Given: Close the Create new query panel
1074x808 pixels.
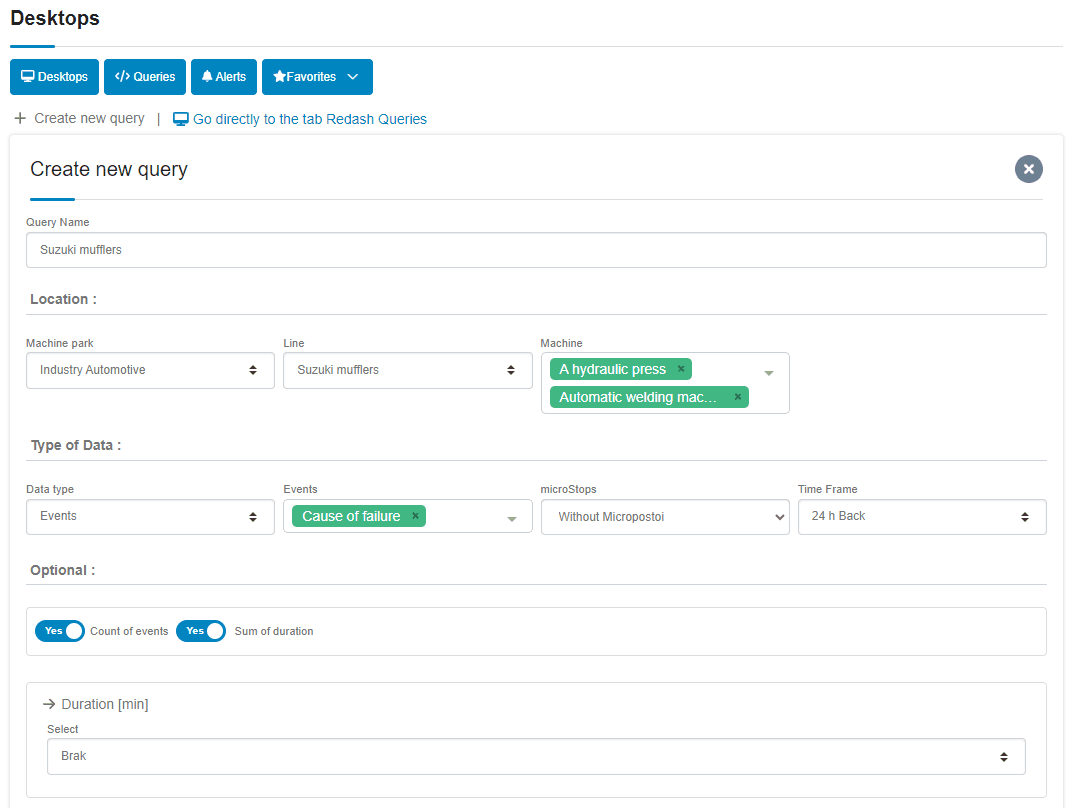Looking at the screenshot, I should click(x=1028, y=169).
